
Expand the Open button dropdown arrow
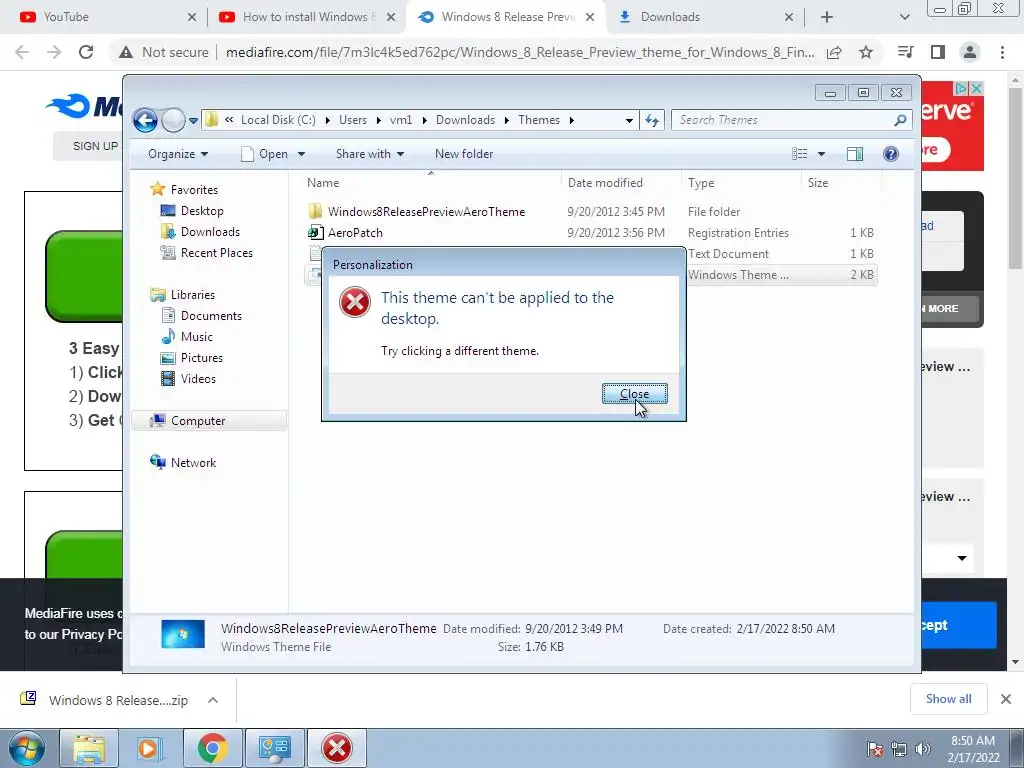(302, 154)
